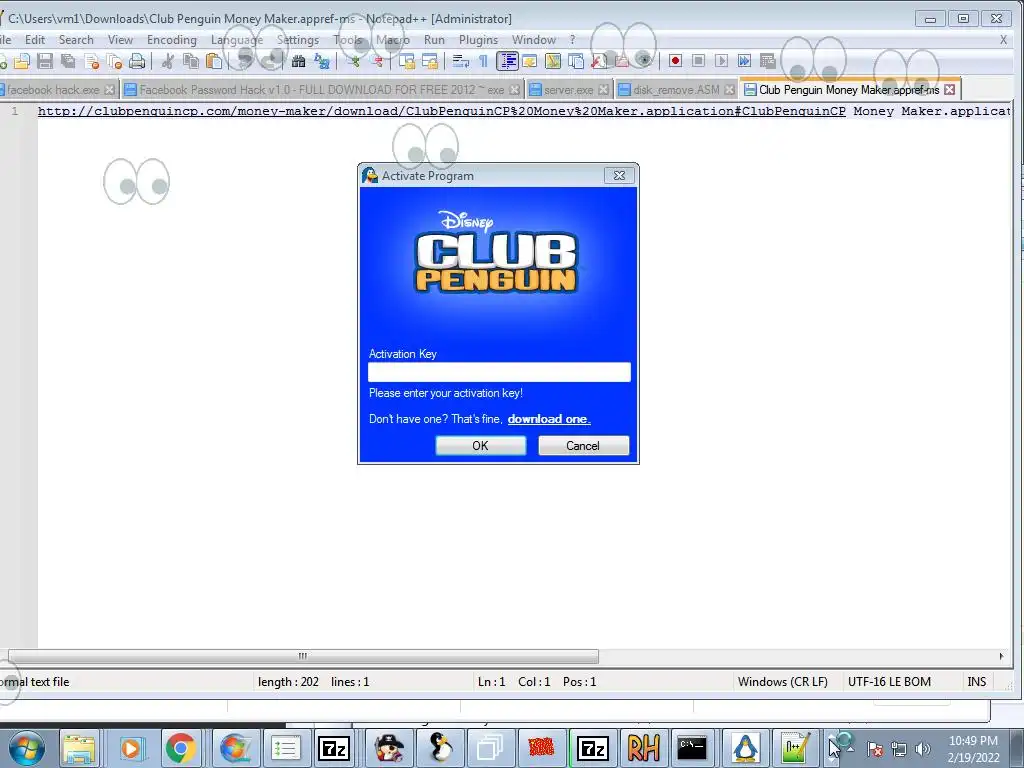
Task: Open the Replace toolbar icon
Action: pyautogui.click(x=322, y=61)
